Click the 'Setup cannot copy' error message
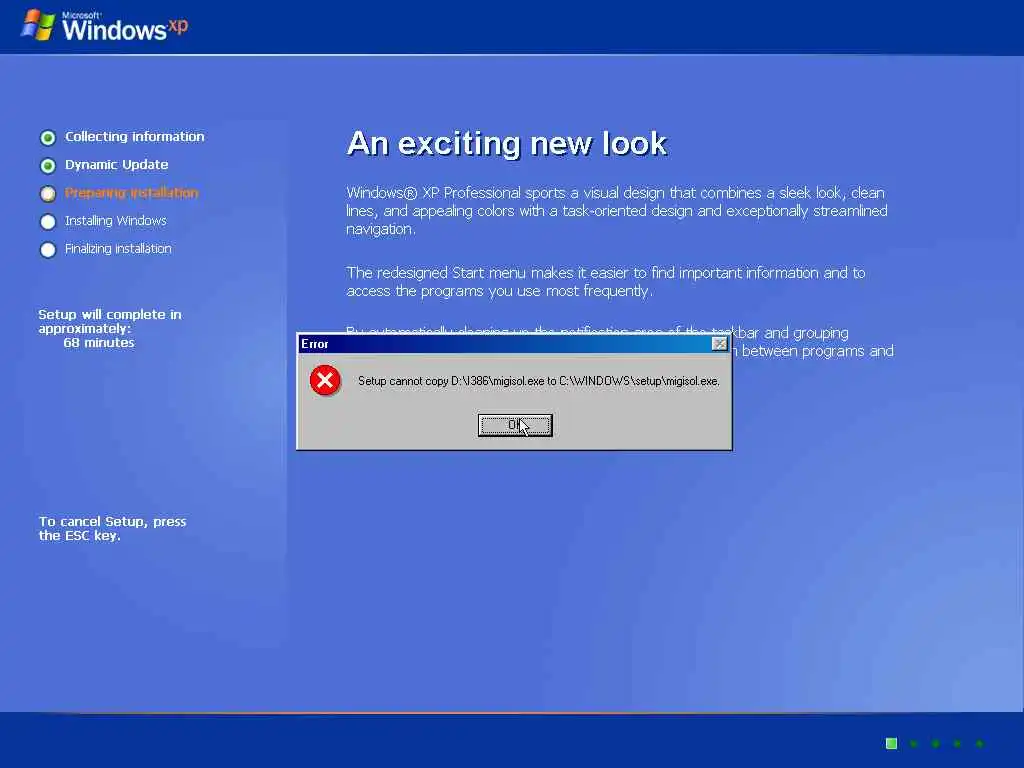 (539, 381)
